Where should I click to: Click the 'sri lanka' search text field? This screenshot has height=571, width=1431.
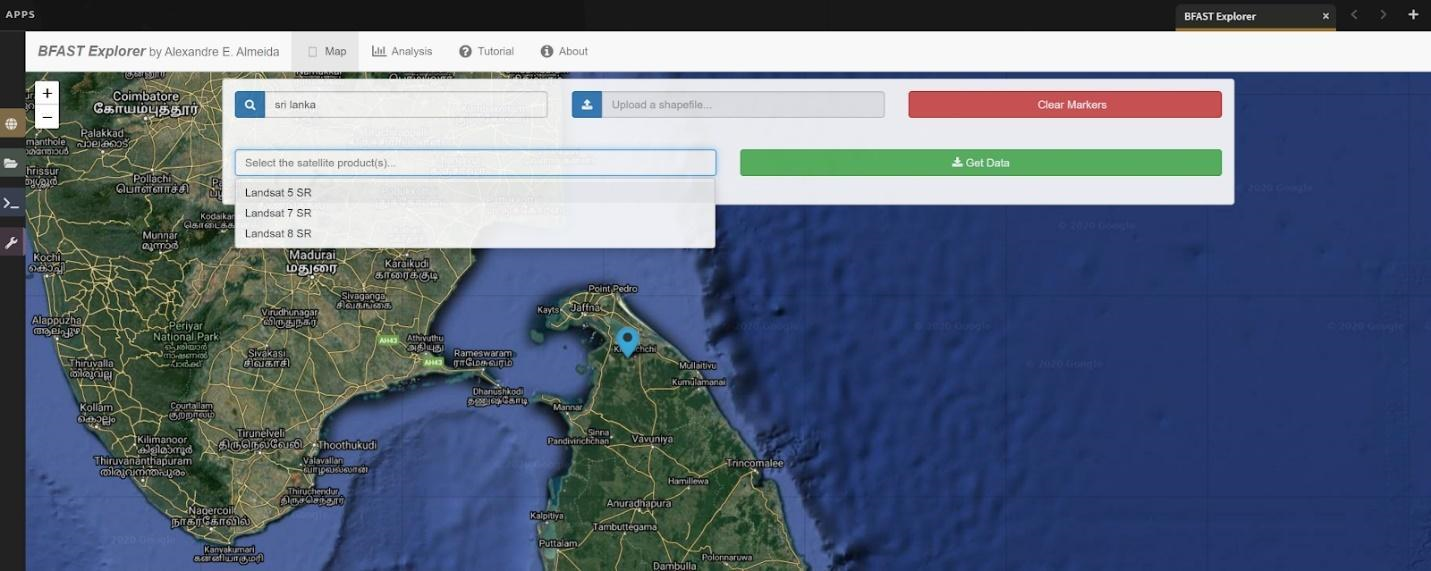405,105
